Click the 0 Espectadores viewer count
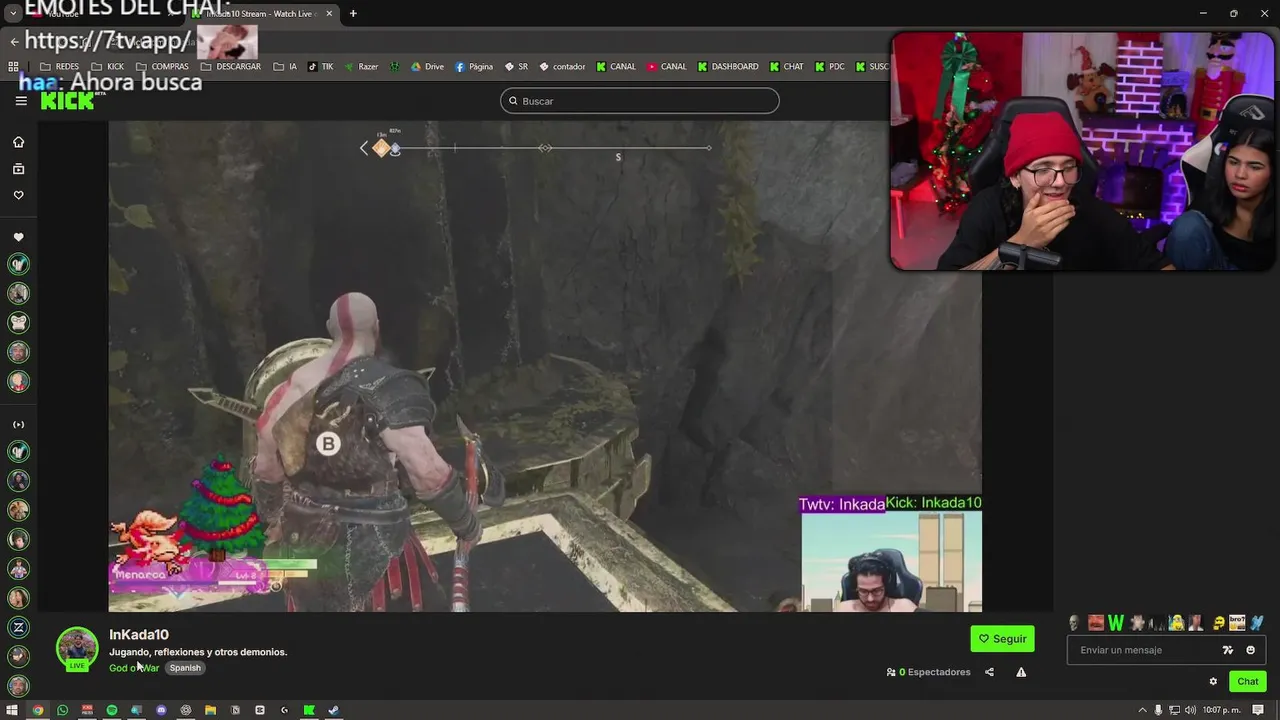1280x720 pixels. (929, 672)
